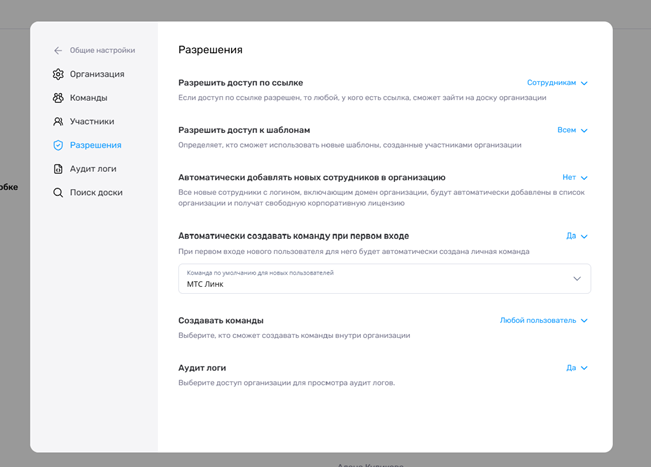Click the gear icon for Организация

(58, 74)
